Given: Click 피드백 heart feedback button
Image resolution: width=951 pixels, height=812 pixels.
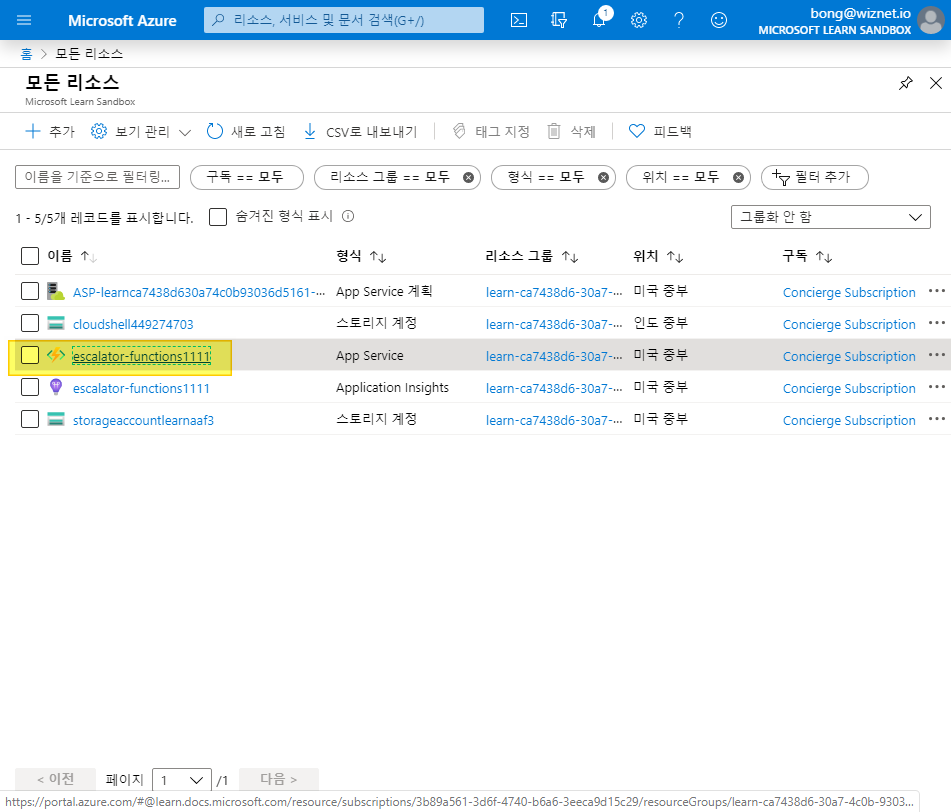Looking at the screenshot, I should click(660, 132).
